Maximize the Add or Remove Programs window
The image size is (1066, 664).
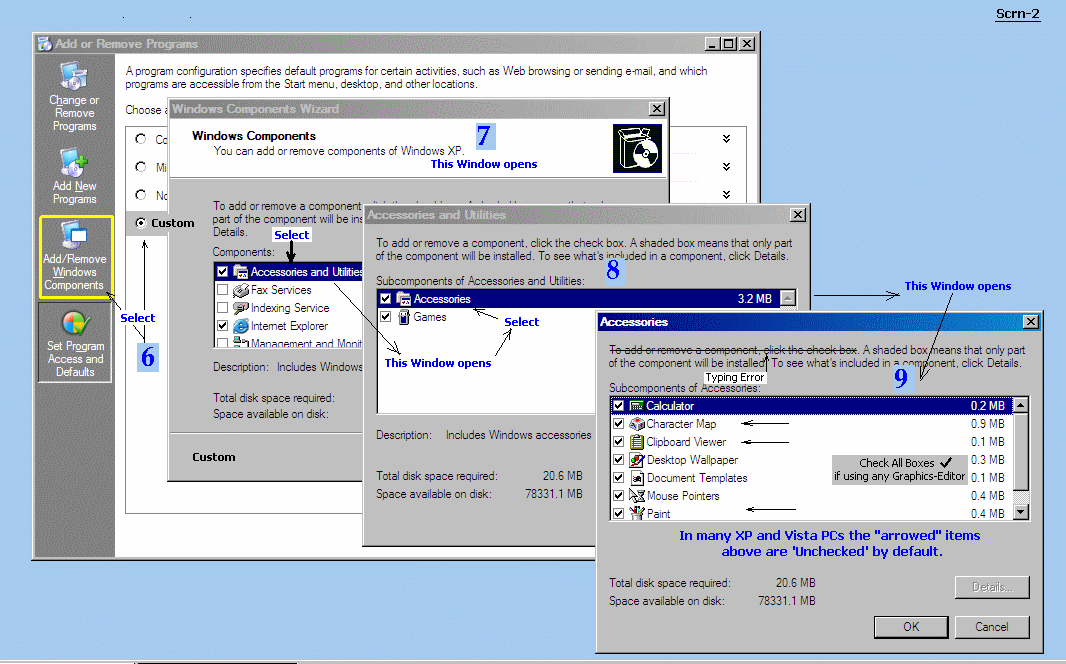coord(729,43)
